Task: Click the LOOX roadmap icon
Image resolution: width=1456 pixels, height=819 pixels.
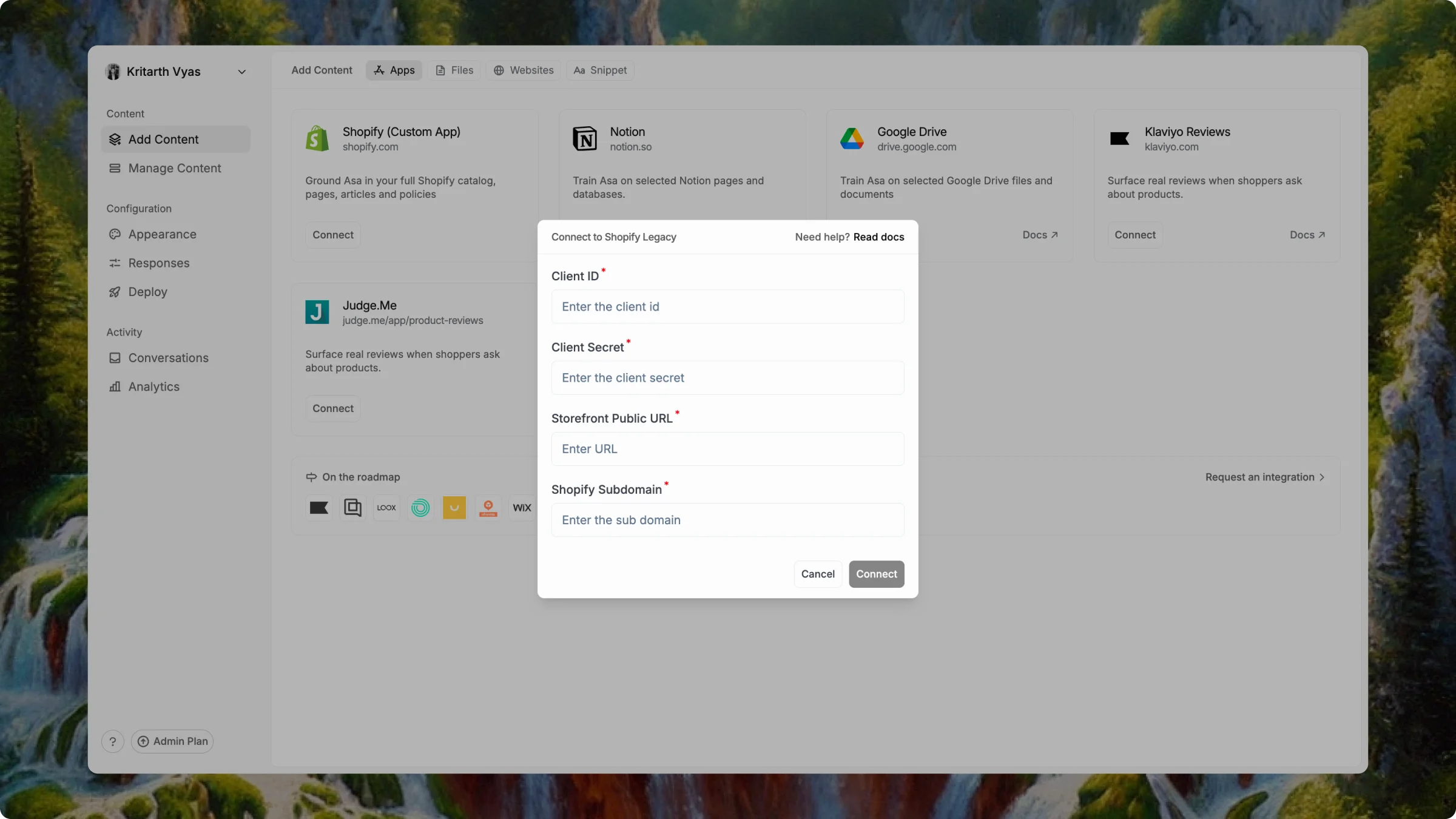Action: pos(386,508)
